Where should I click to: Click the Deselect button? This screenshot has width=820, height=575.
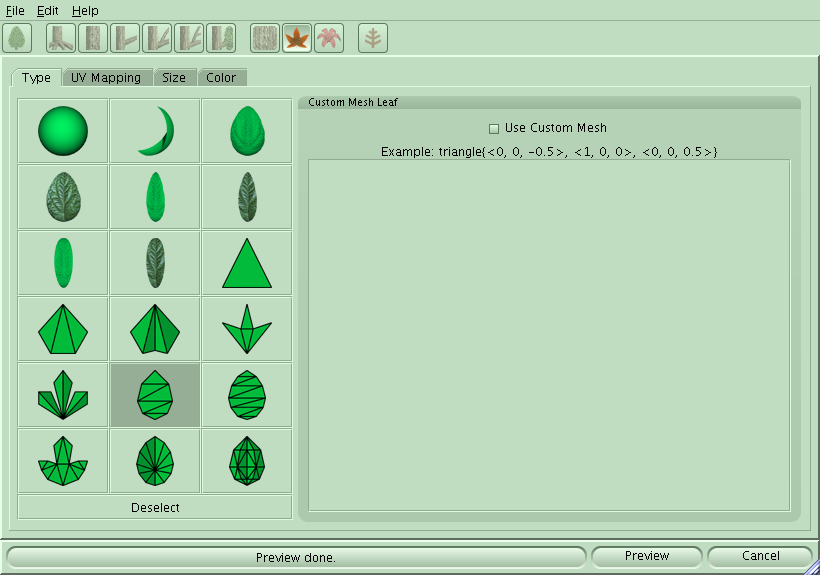(155, 507)
